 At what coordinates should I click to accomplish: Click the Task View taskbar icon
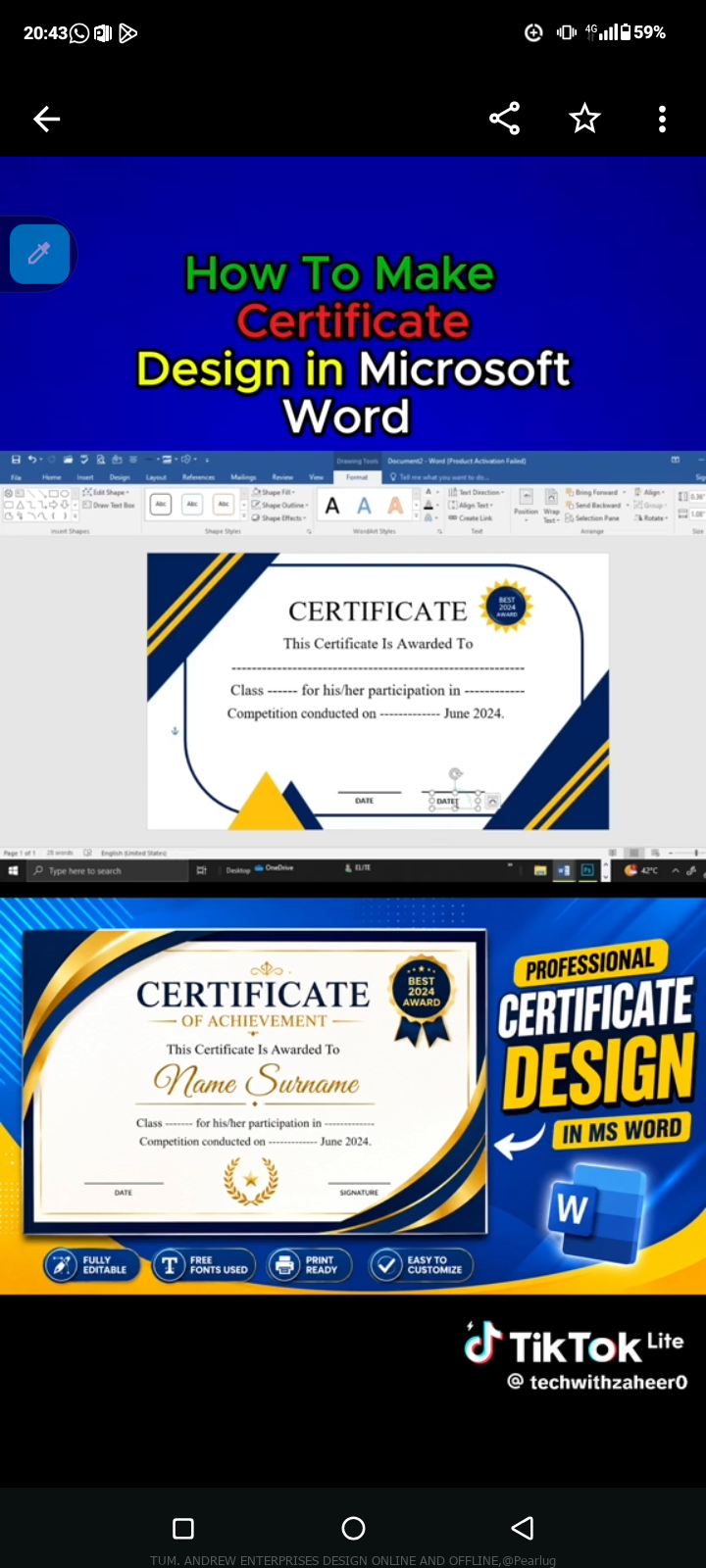pyautogui.click(x=201, y=869)
